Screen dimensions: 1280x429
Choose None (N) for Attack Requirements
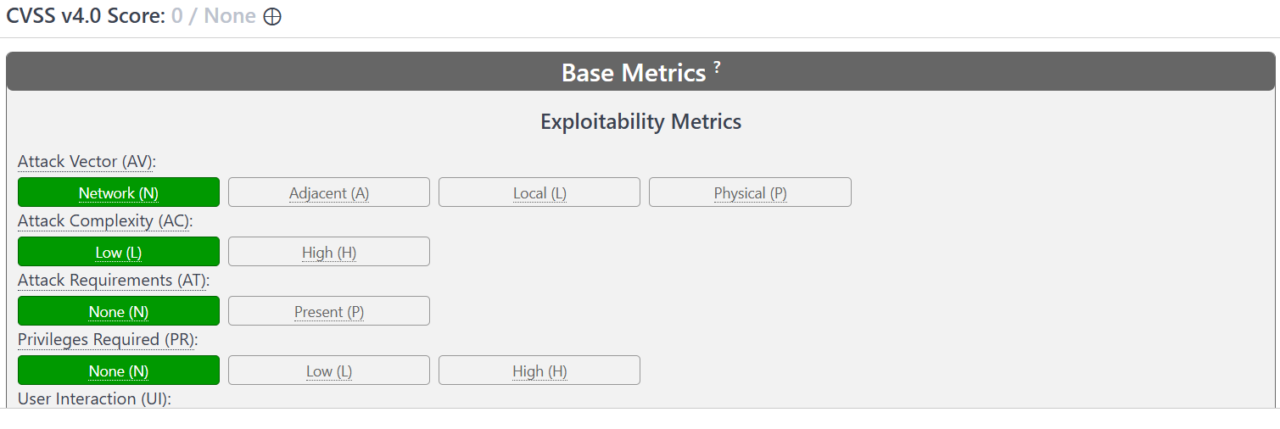tap(119, 311)
